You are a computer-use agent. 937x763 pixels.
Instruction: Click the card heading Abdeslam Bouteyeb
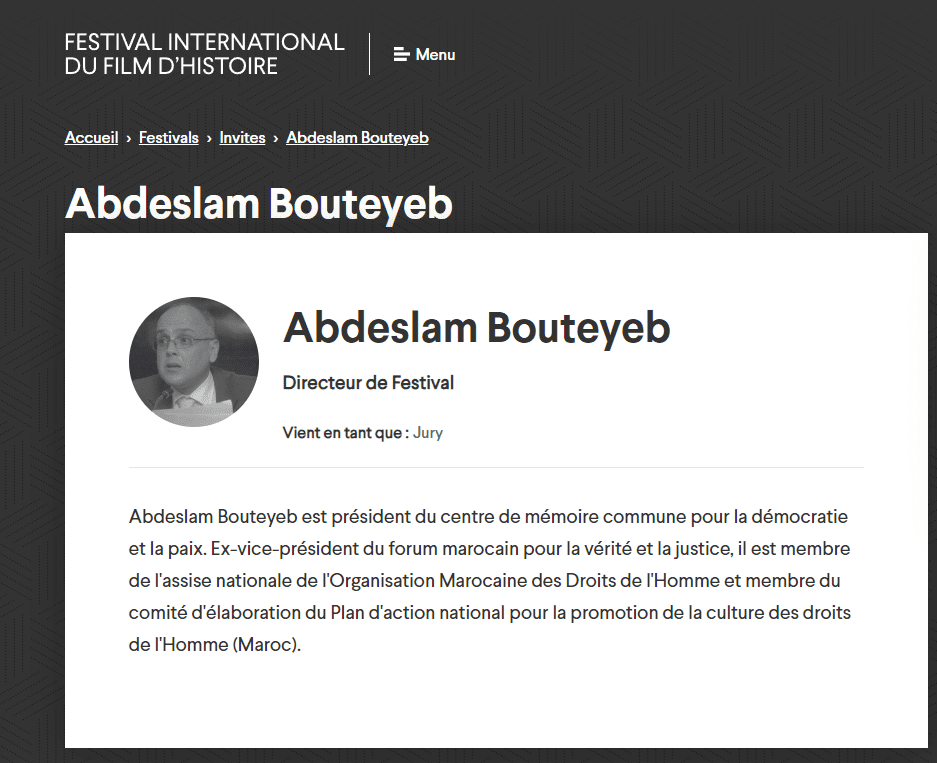(476, 328)
